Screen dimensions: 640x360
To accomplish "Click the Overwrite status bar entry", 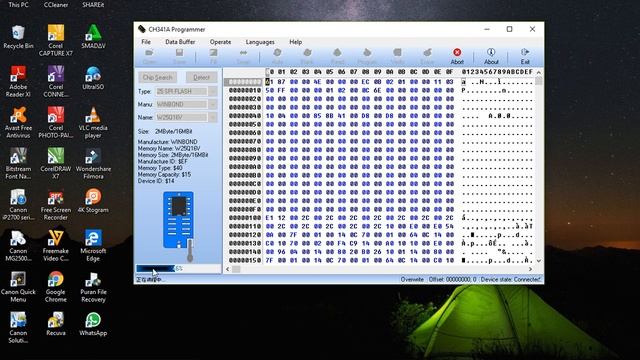I will [x=412, y=280].
